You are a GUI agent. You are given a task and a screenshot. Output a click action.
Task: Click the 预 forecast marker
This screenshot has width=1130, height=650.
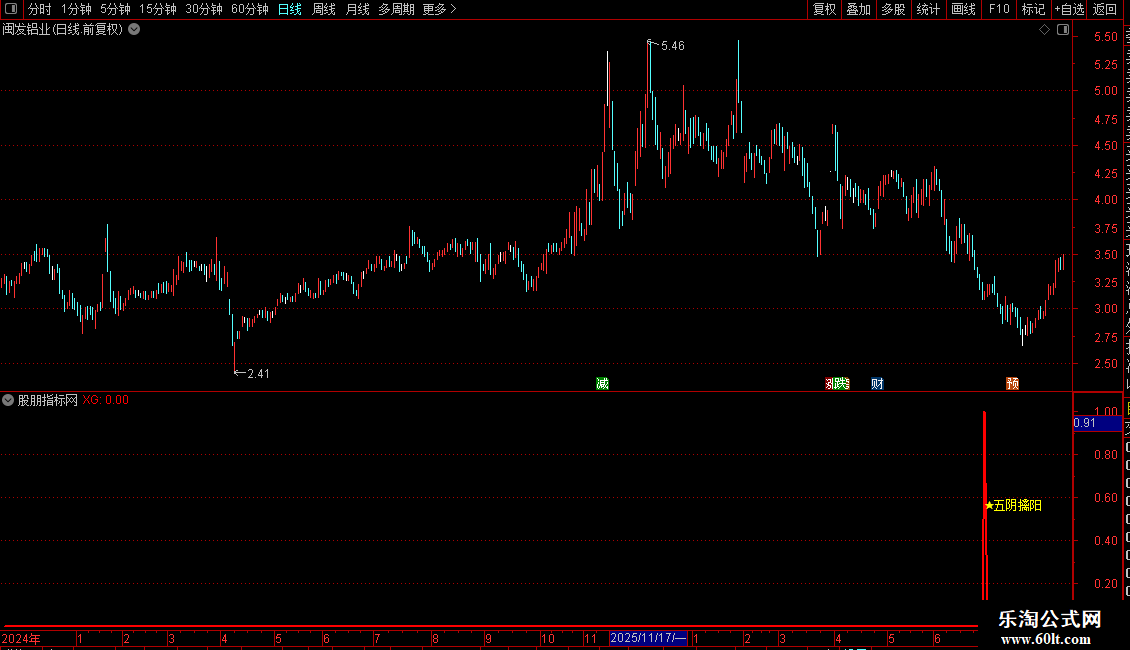tap(1013, 383)
